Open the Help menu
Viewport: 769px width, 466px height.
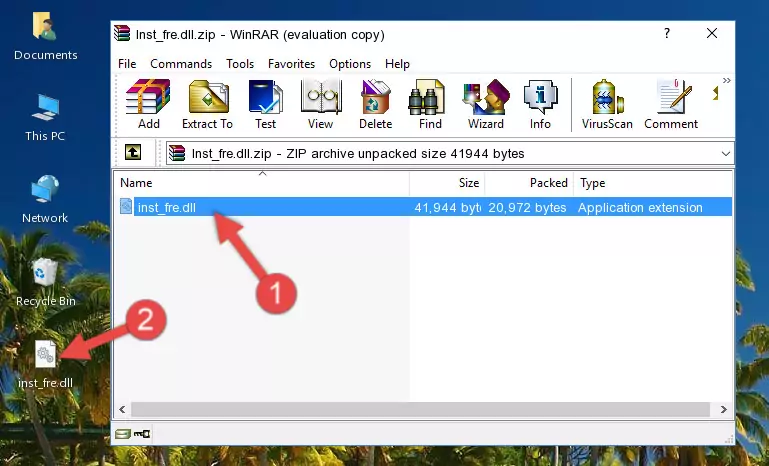397,64
